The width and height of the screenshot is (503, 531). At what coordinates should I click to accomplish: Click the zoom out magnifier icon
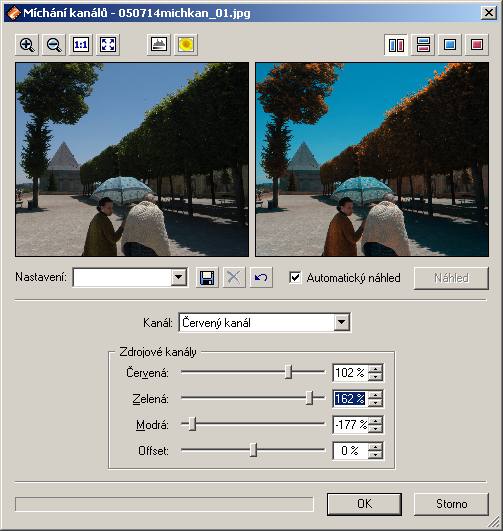click(54, 45)
